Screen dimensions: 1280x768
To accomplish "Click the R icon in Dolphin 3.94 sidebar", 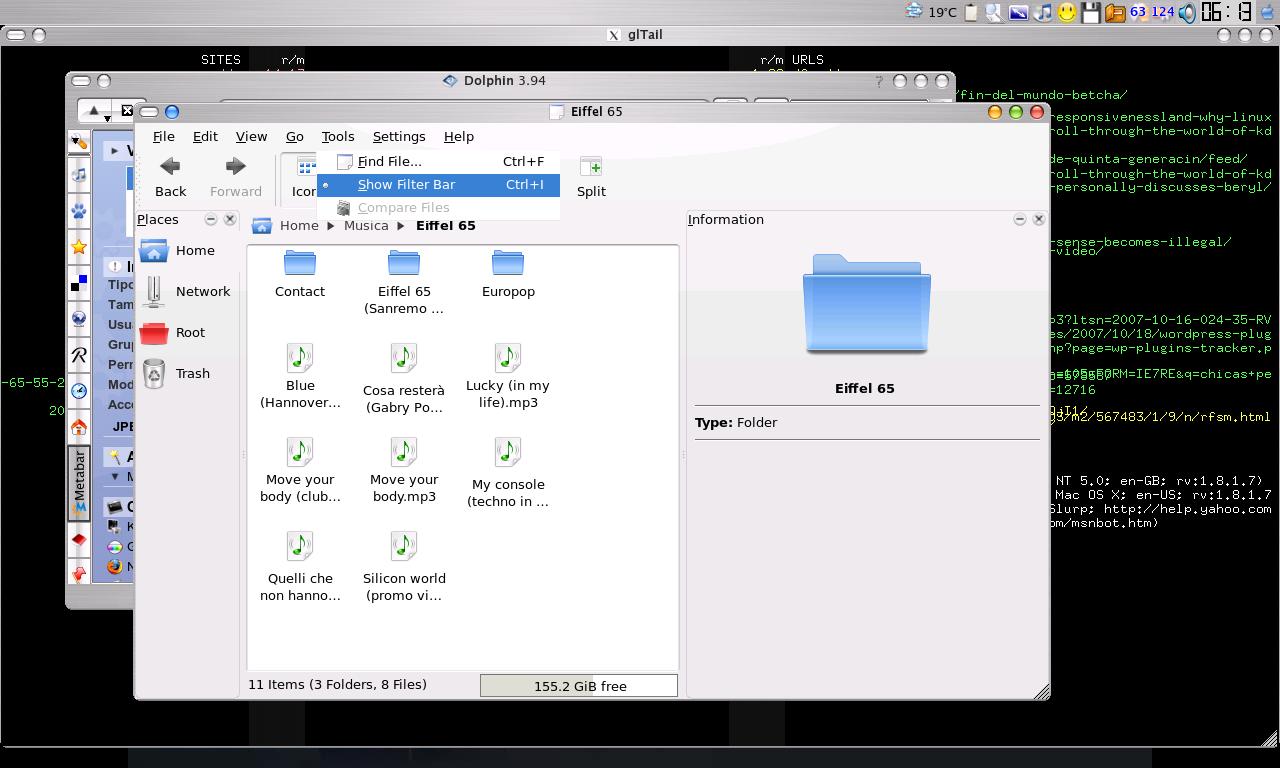I will tap(79, 355).
